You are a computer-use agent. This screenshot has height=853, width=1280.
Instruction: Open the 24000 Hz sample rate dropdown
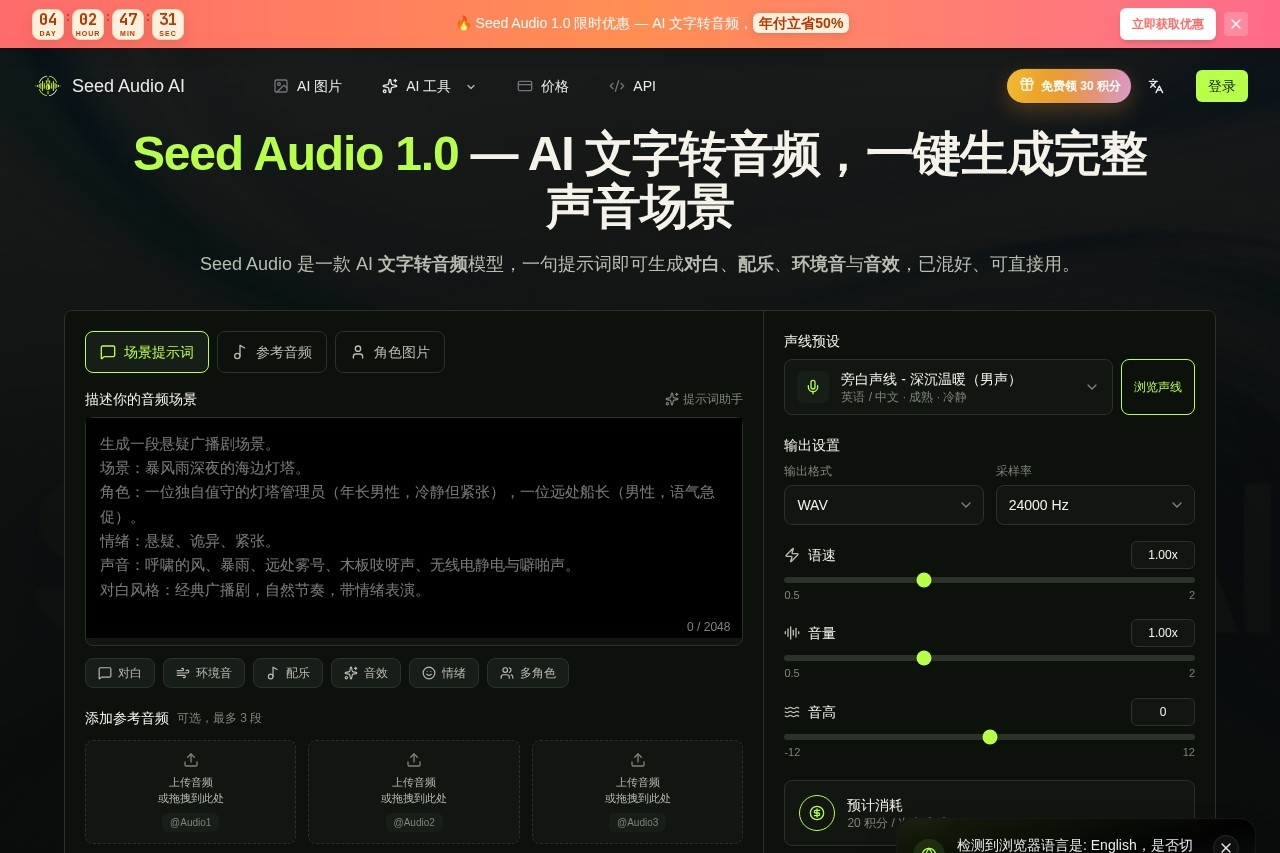[x=1095, y=505]
